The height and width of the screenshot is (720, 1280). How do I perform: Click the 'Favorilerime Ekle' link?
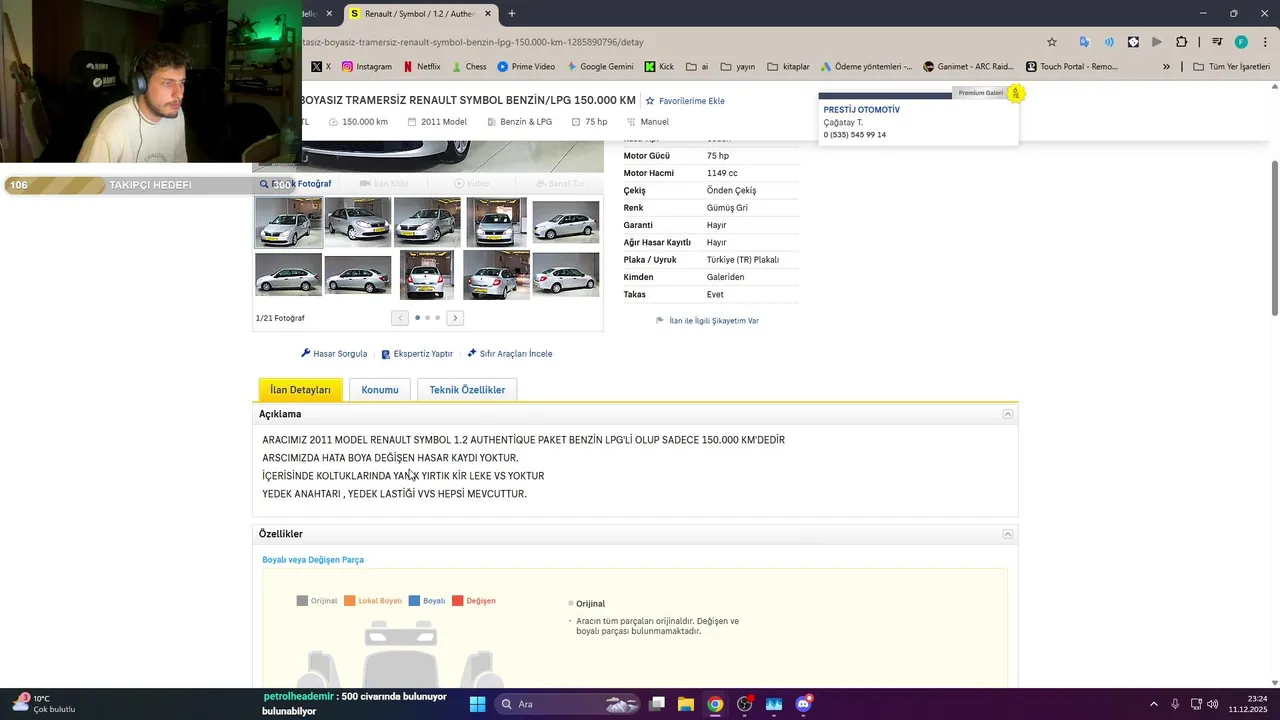coord(685,101)
